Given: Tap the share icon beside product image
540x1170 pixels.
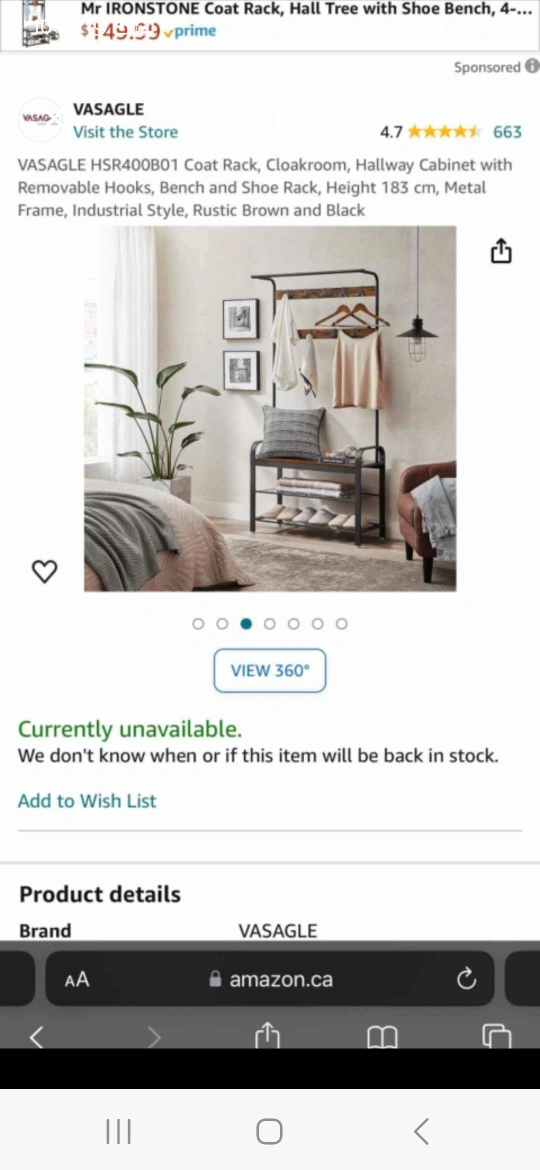Looking at the screenshot, I should tap(501, 251).
